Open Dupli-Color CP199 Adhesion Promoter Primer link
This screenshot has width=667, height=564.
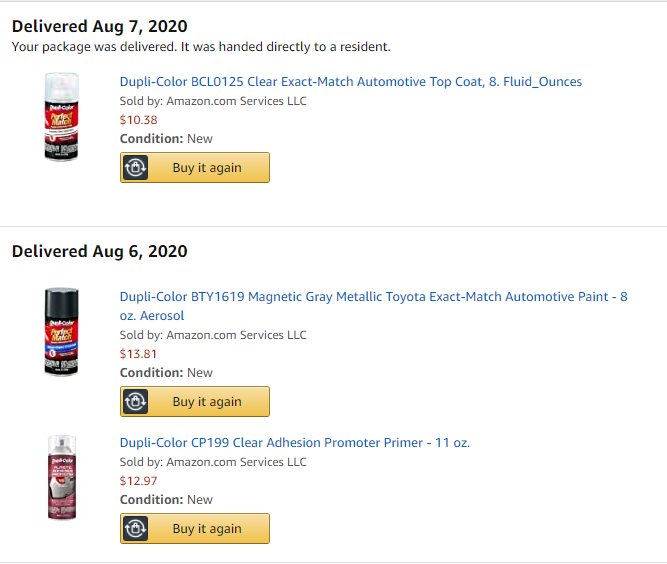pyautogui.click(x=295, y=443)
